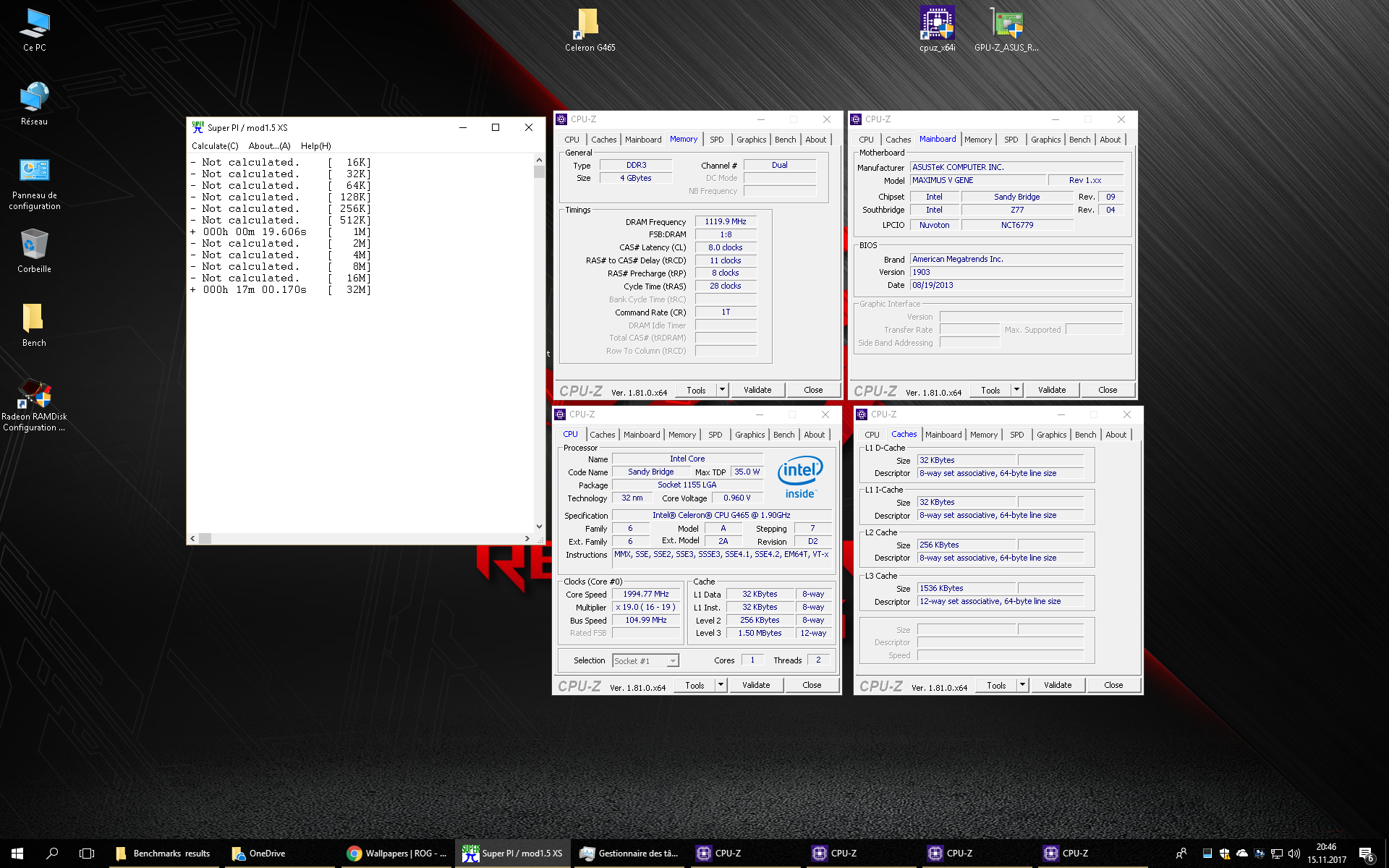Open Help(H) menu in Super PI
Viewport: 1389px width, 868px height.
click(x=315, y=146)
